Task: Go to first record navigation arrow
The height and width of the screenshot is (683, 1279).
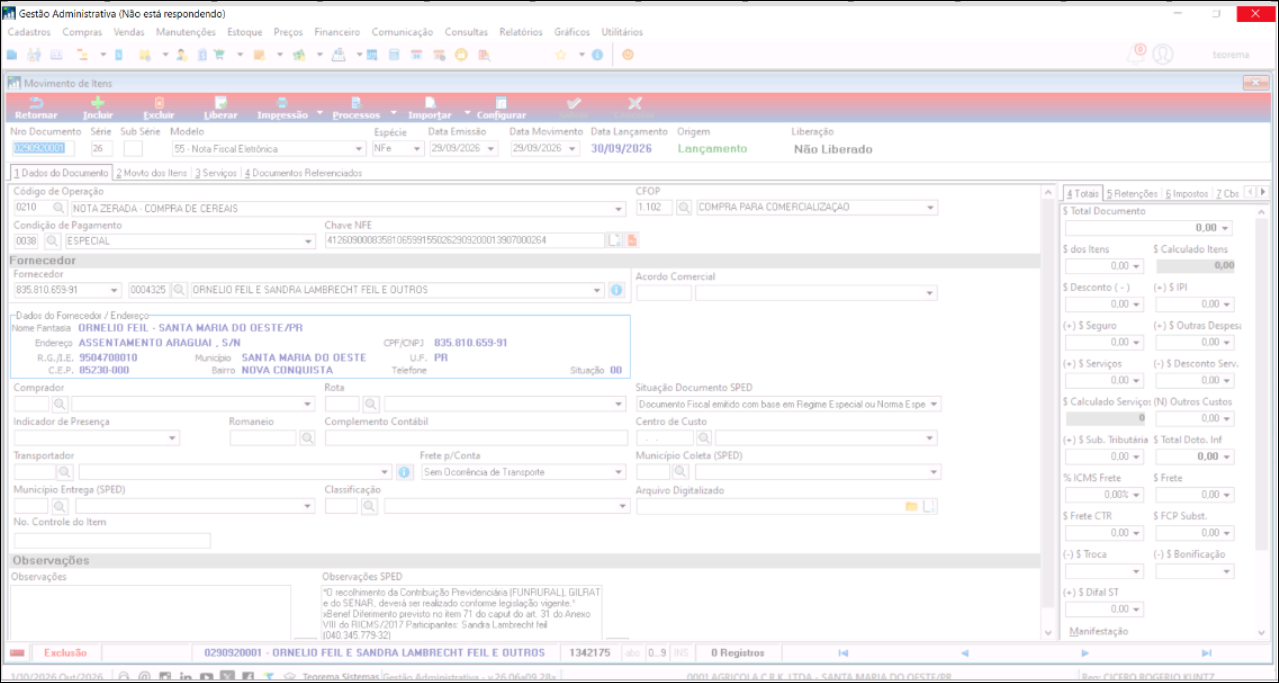Action: (x=843, y=653)
